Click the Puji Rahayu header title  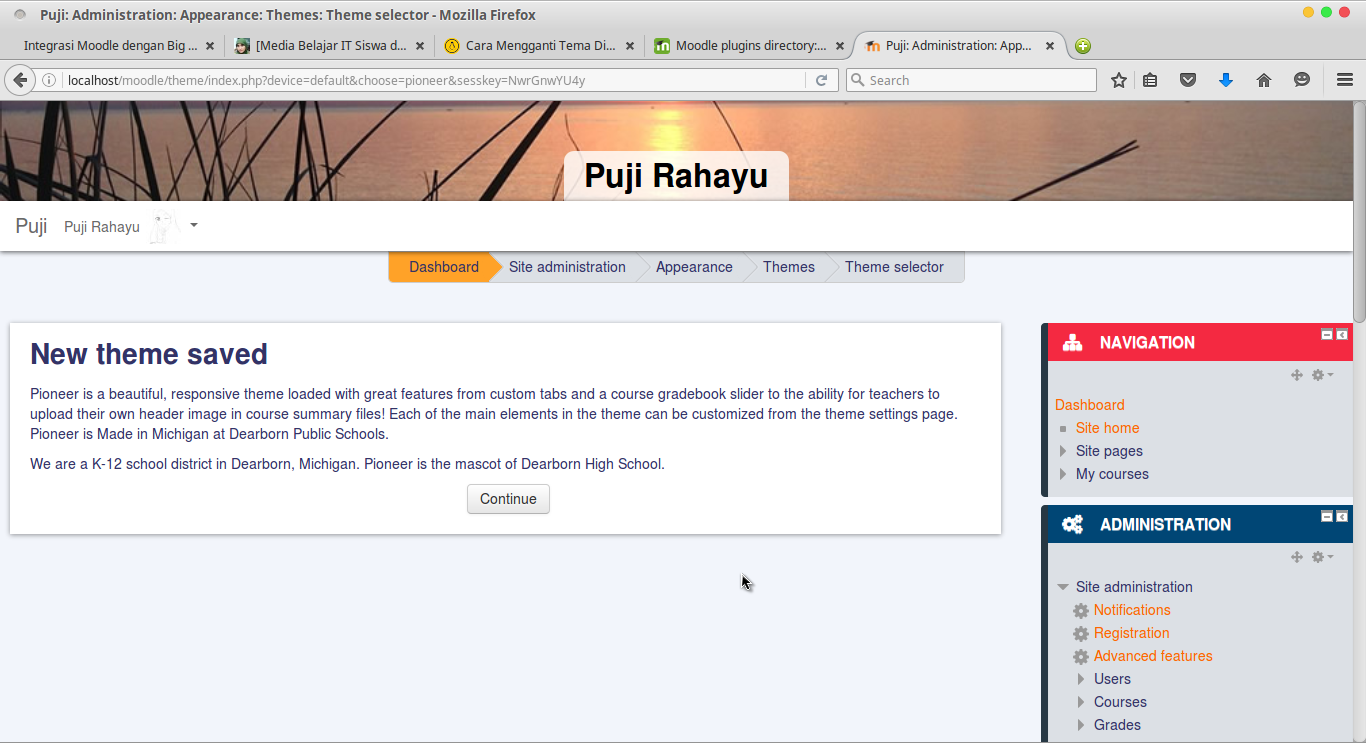click(x=676, y=176)
